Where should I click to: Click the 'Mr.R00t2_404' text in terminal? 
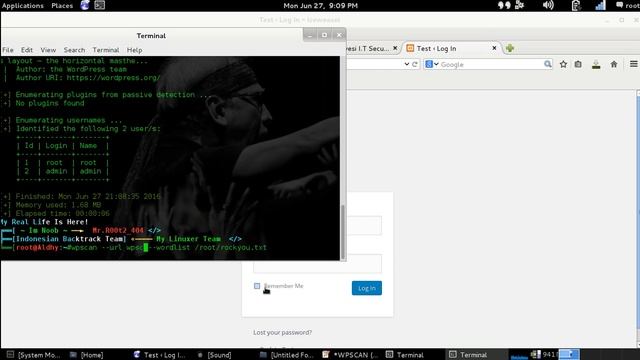[118, 230]
